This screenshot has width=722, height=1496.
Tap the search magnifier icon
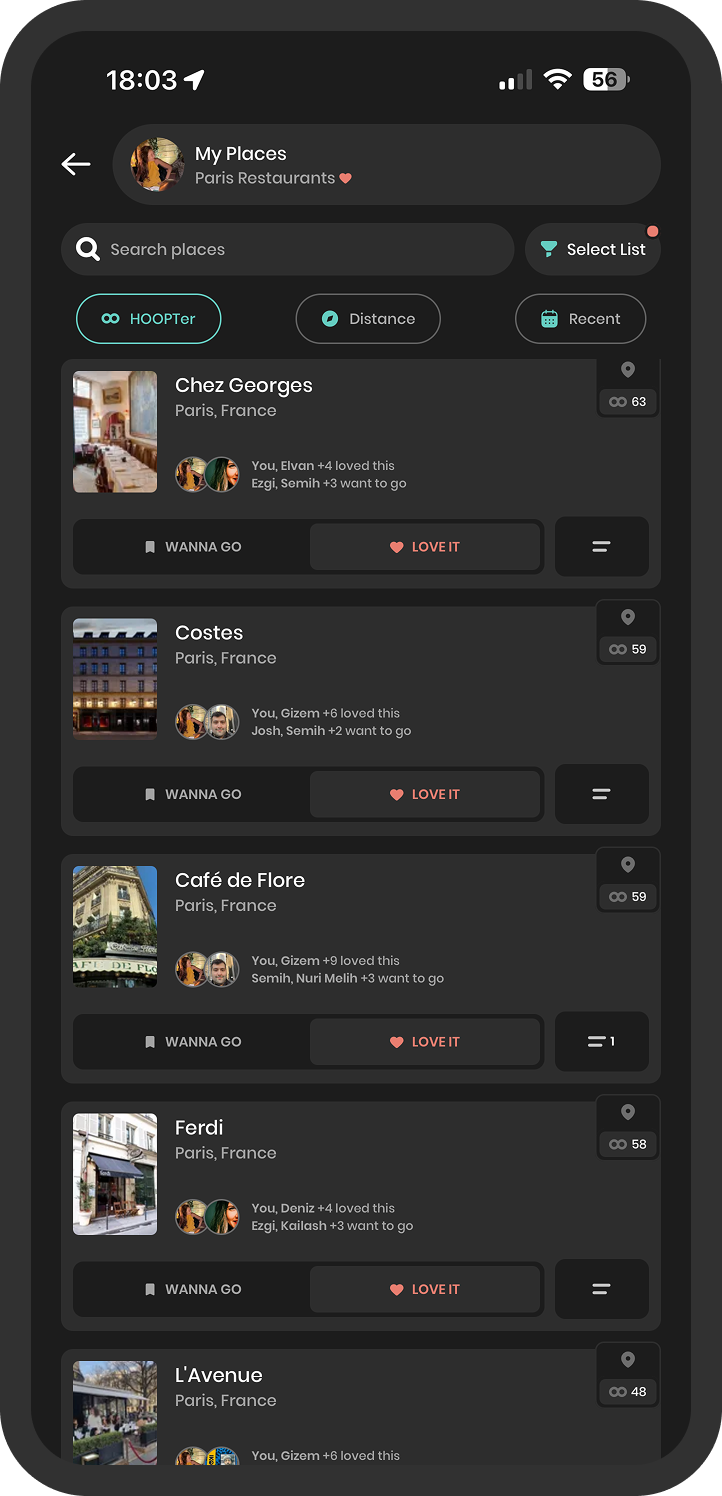click(88, 249)
